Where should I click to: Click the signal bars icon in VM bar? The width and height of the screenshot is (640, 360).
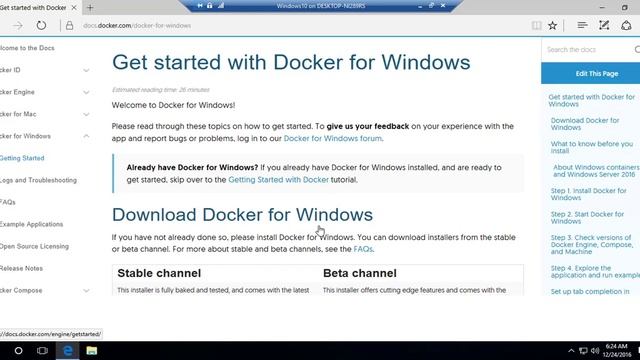click(x=221, y=6)
